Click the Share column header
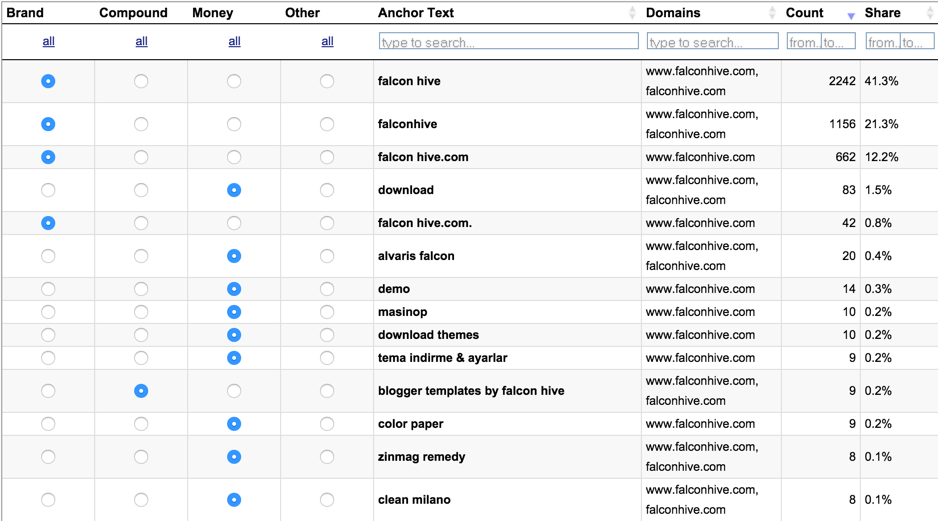 point(882,13)
